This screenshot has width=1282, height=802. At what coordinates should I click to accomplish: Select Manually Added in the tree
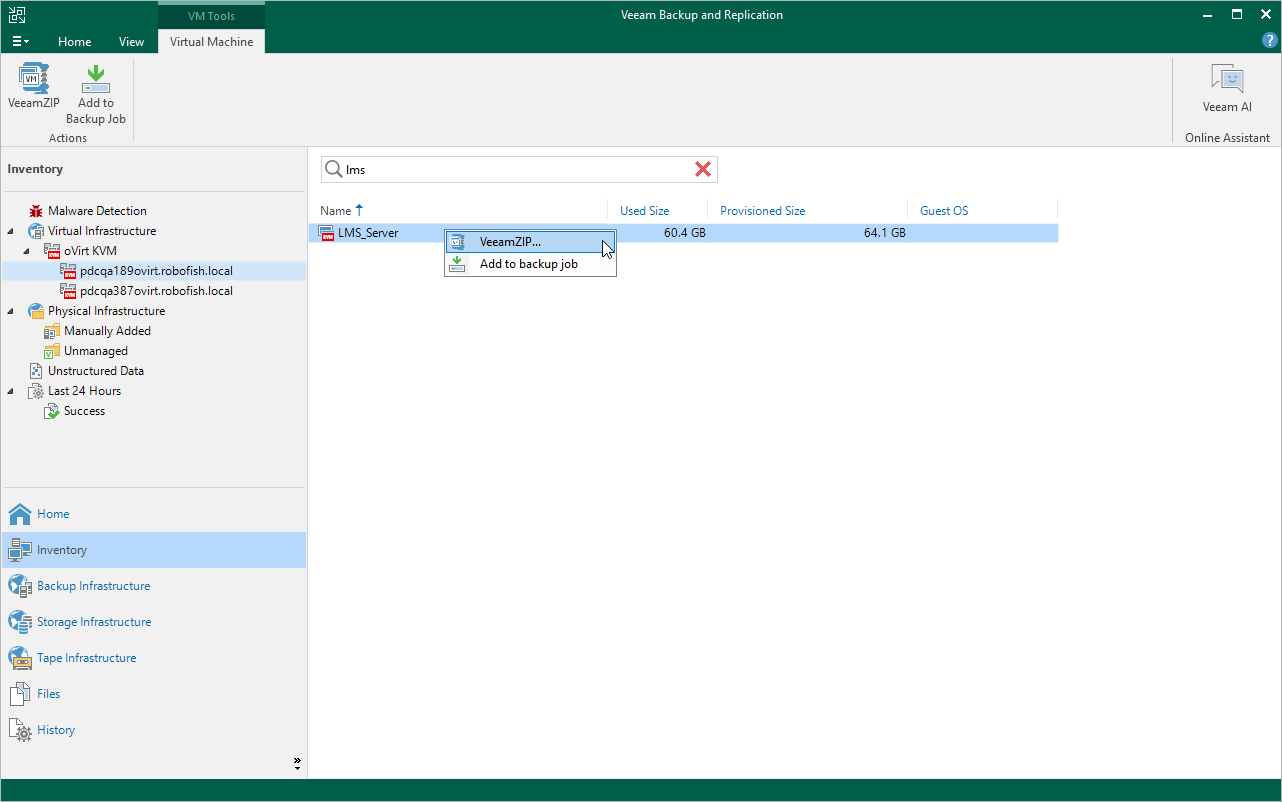[x=107, y=331]
